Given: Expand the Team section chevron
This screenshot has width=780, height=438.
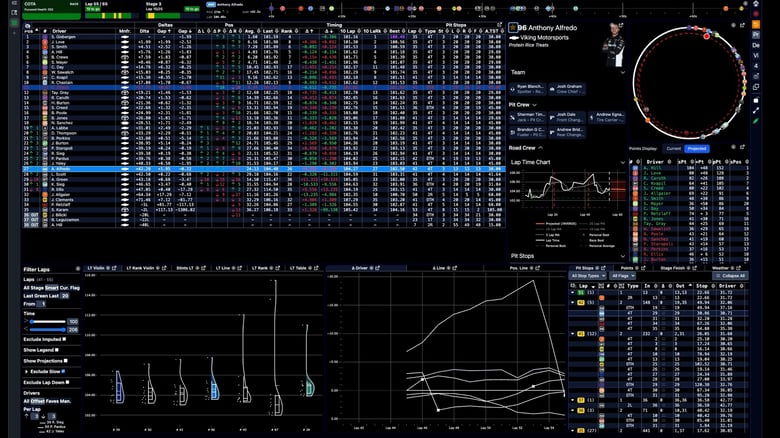Looking at the screenshot, I should click(x=622, y=72).
